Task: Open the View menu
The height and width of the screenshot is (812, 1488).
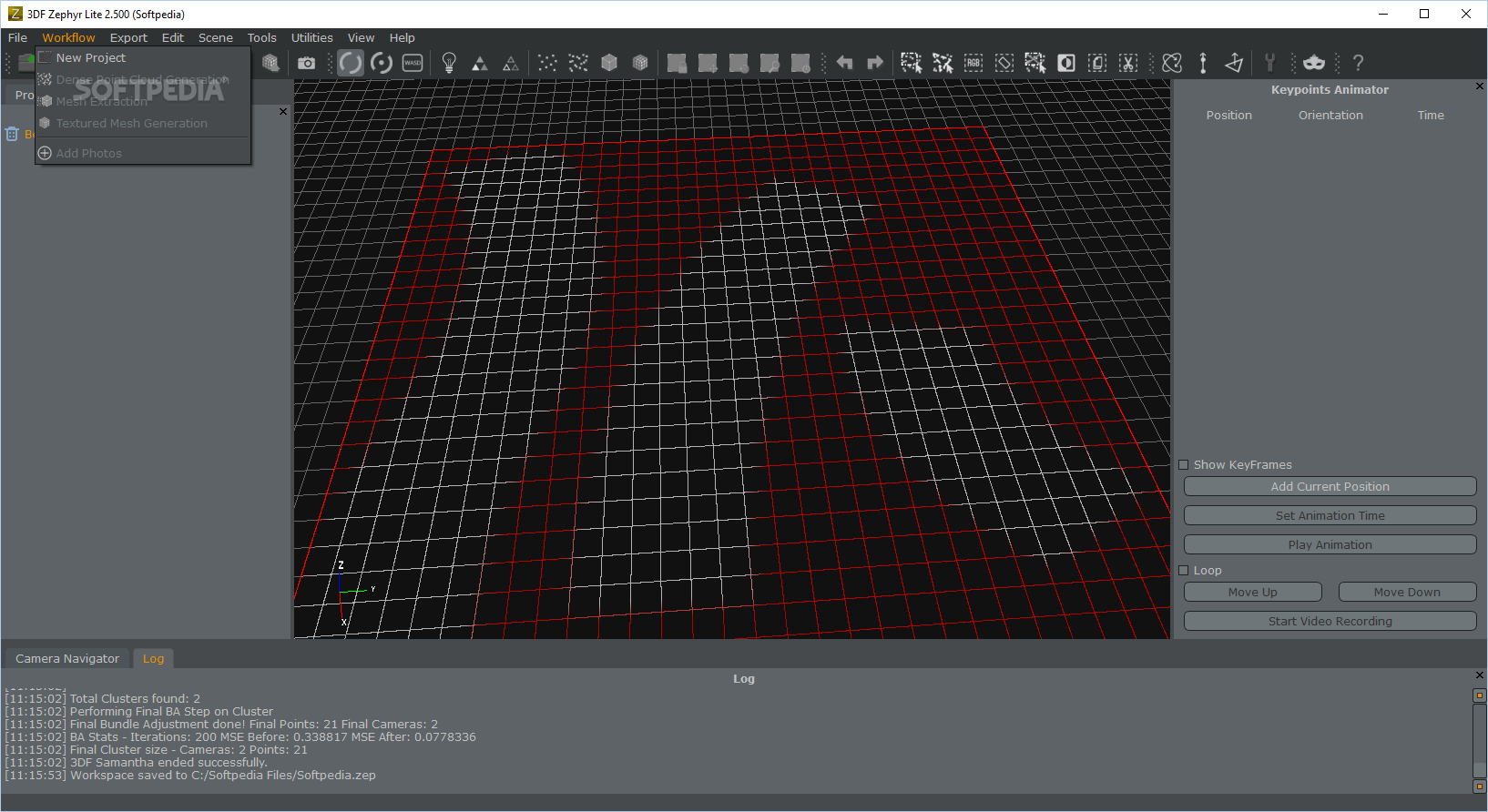Action: tap(361, 37)
